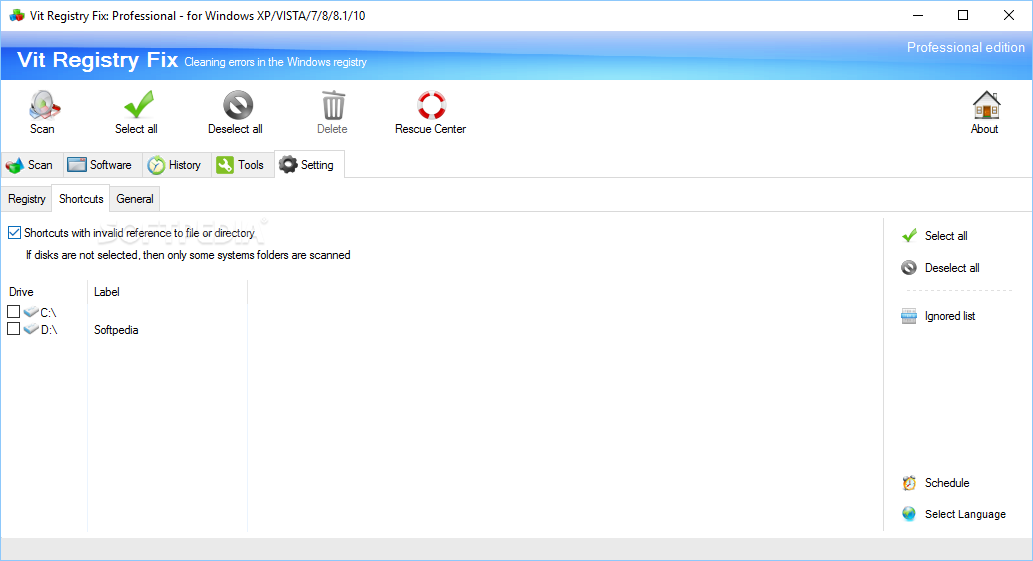Open the Schedule option
1033x561 pixels.
[x=947, y=483]
